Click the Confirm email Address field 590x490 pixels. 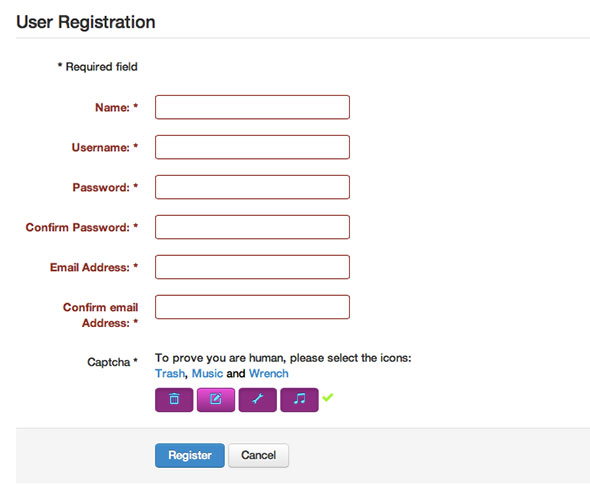pos(252,307)
